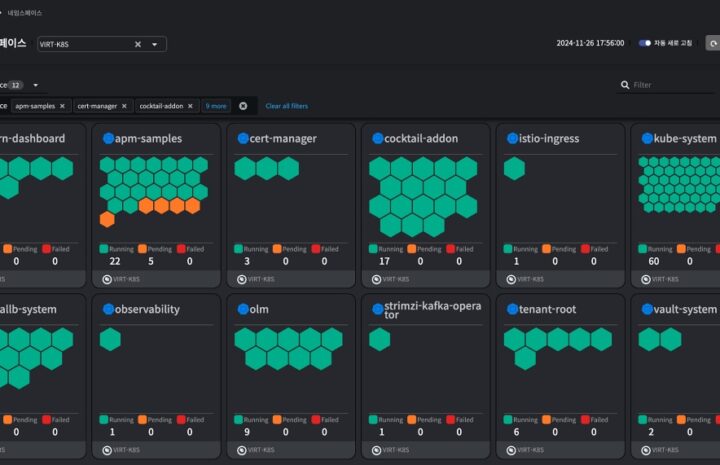Click the Pending legend swatch in apm-samples
This screenshot has width=720, height=465.
(142, 249)
